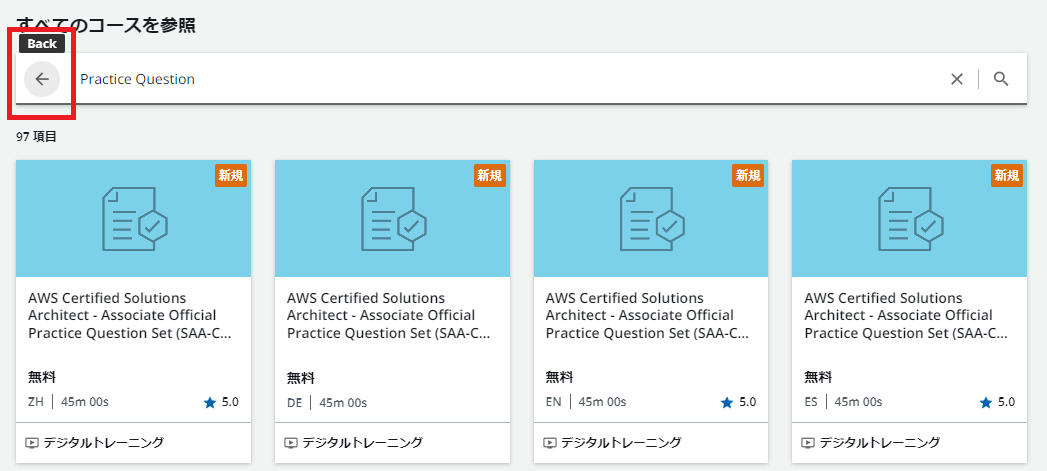The width and height of the screenshot is (1047, 471).
Task: Click the 新規 badge on ZH course
Action: 231,175
